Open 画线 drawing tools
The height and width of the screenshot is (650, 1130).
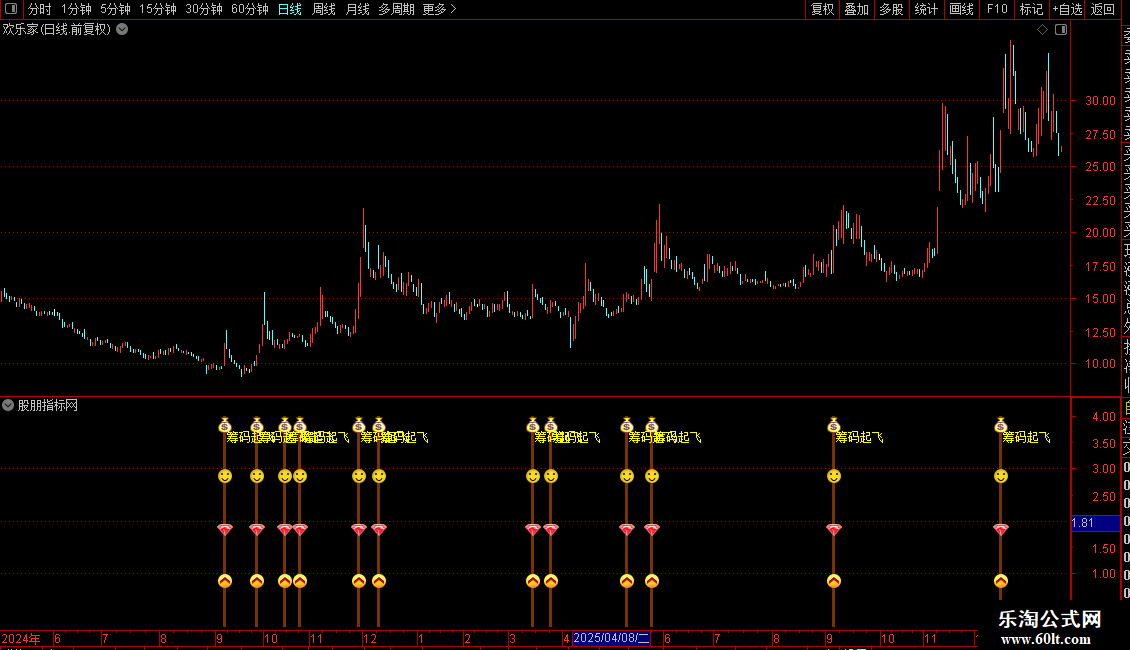tap(961, 9)
